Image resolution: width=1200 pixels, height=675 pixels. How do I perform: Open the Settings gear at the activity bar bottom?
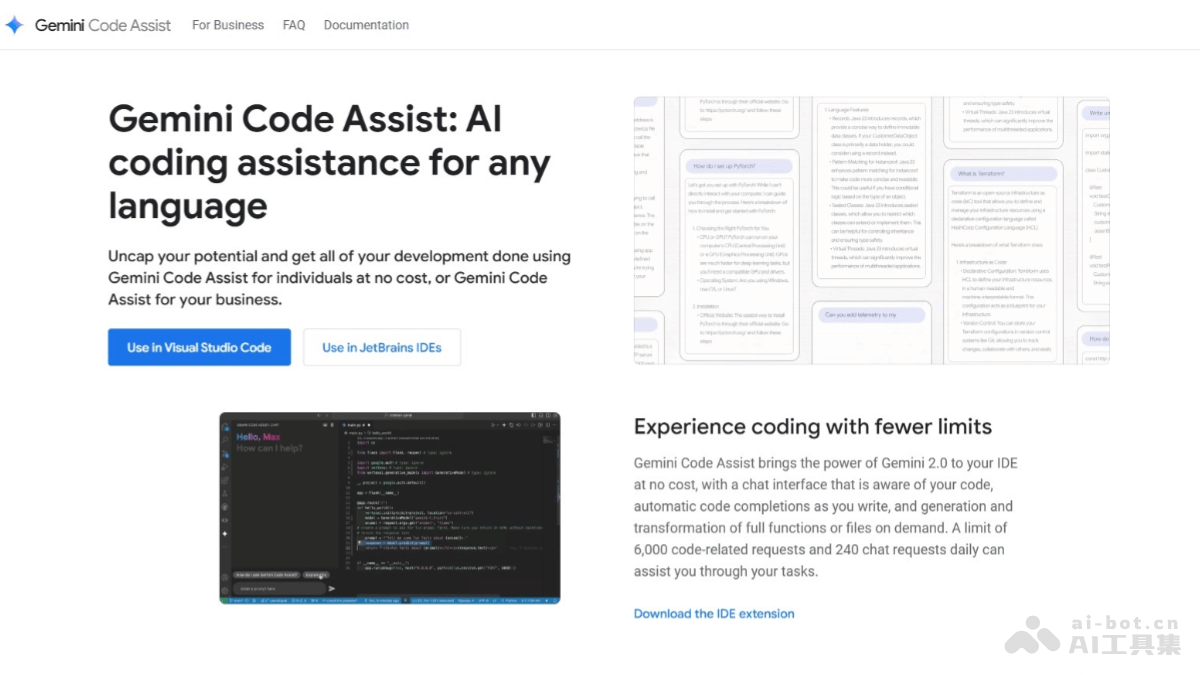coord(225,589)
